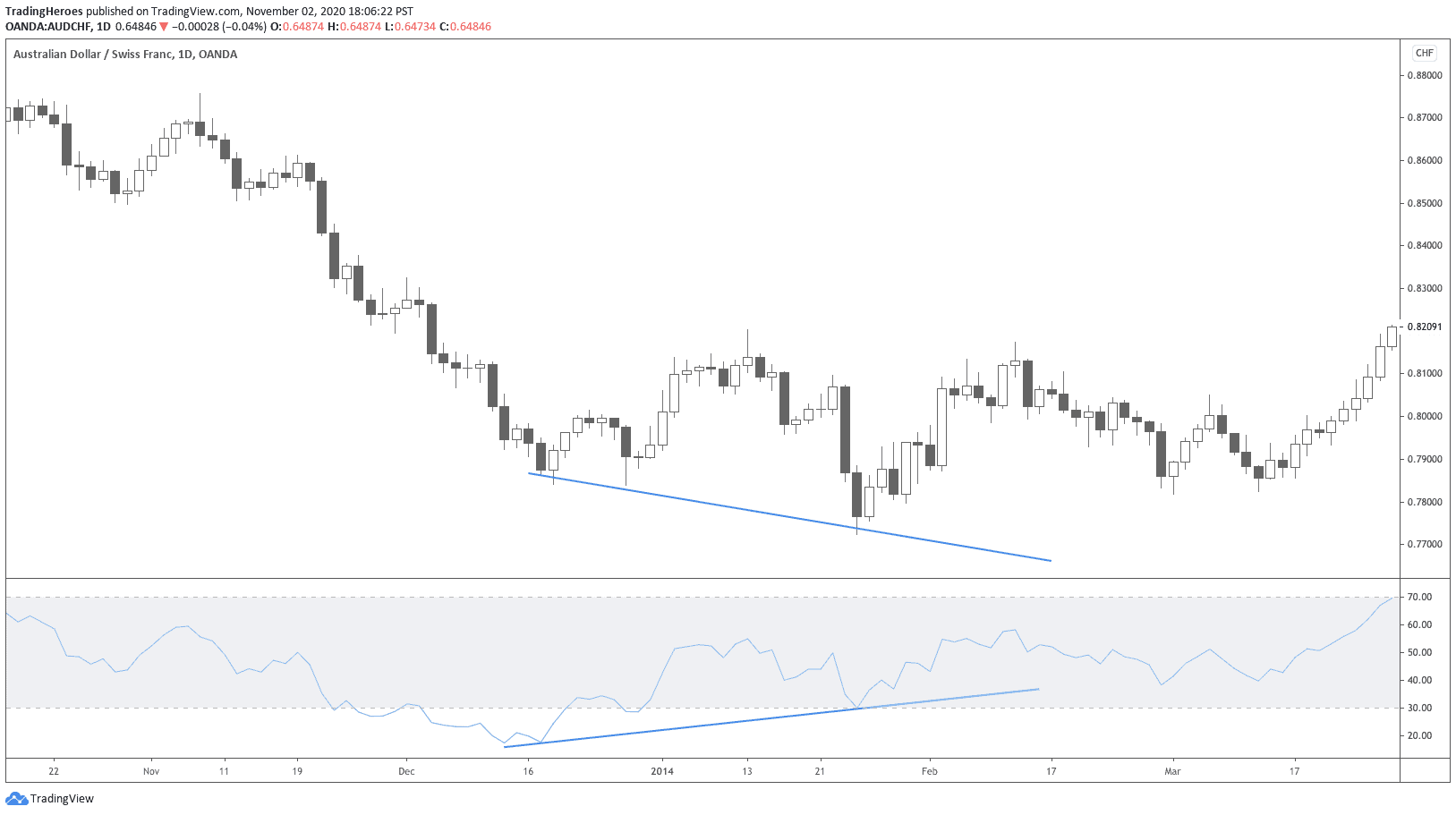Screen dimensions: 1456x815
Task: Click the 0.84000 price axis label
Action: coord(1425,245)
